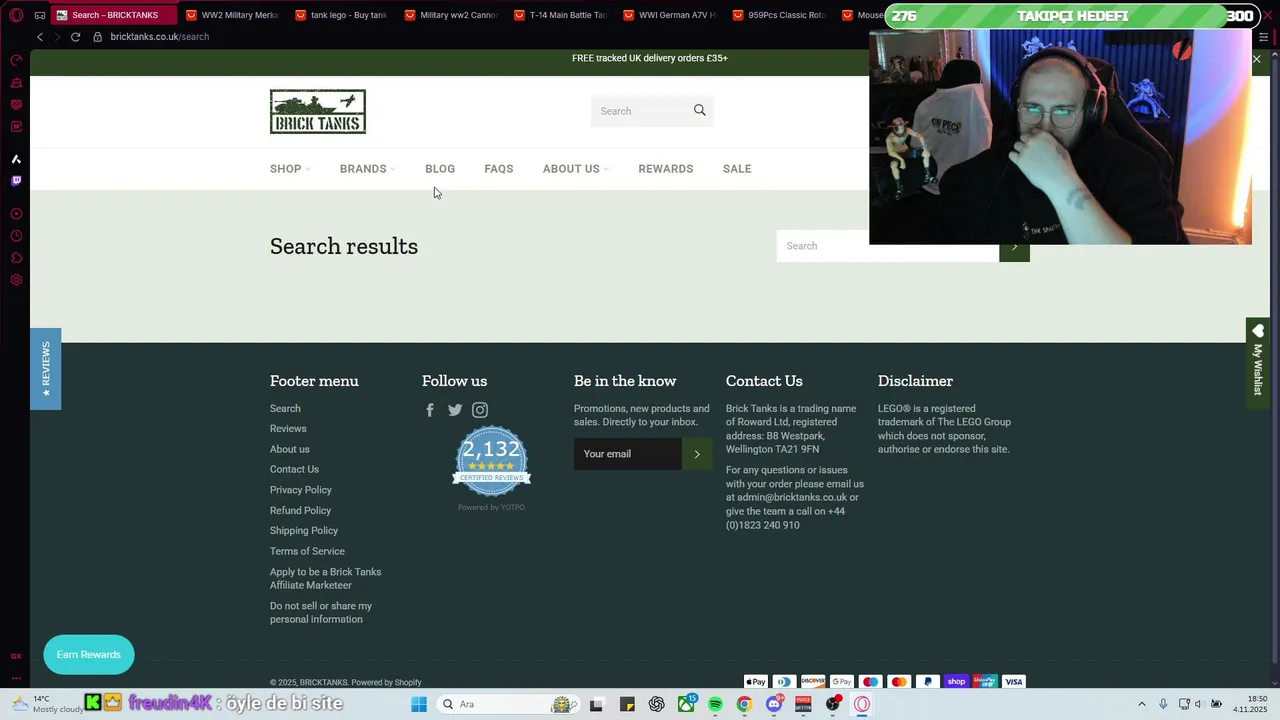Open the Player icon in Opera sidebar
This screenshot has width=1280, height=720.
pos(16,214)
